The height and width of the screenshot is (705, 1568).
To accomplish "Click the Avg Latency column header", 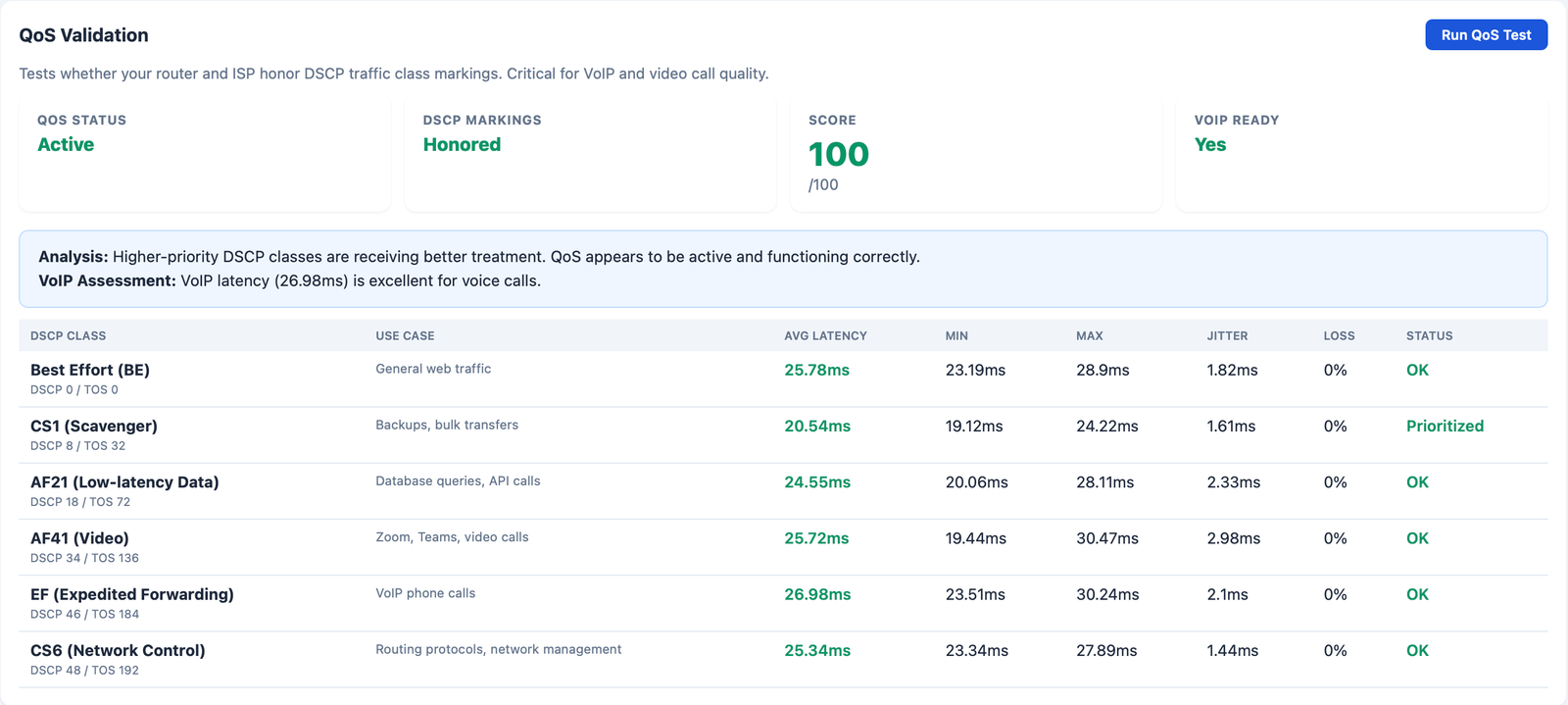I will pyautogui.click(x=825, y=335).
